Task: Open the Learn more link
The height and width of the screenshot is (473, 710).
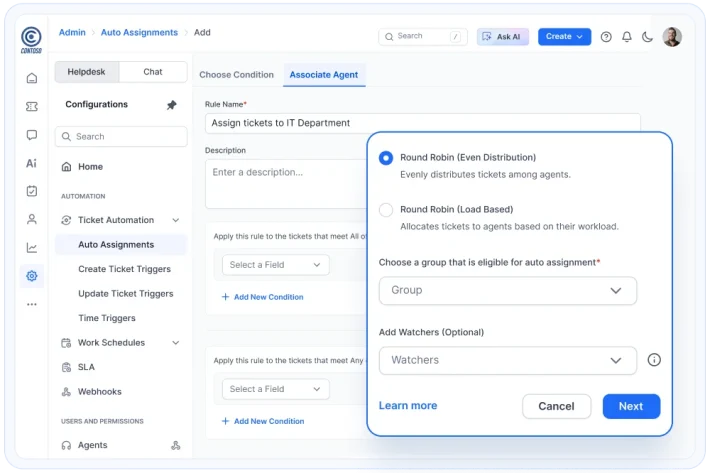Action: pos(408,406)
